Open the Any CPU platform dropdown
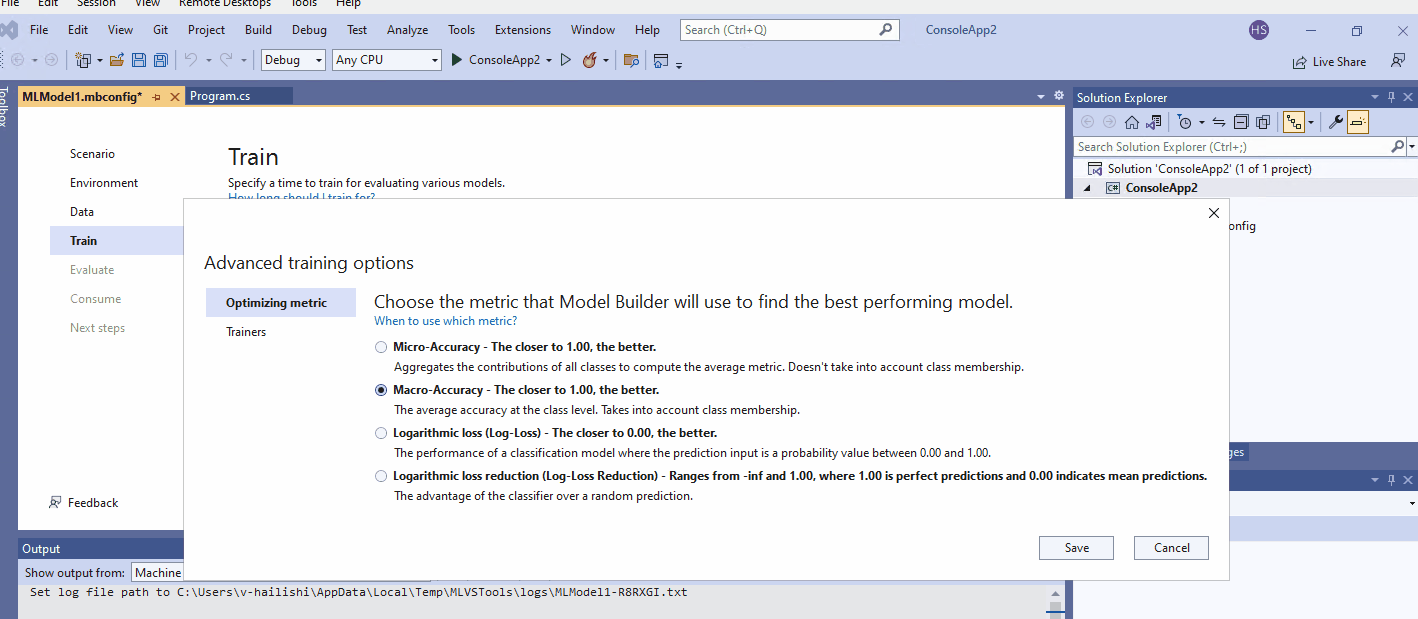Screen dimensions: 1418x619 click(386, 60)
